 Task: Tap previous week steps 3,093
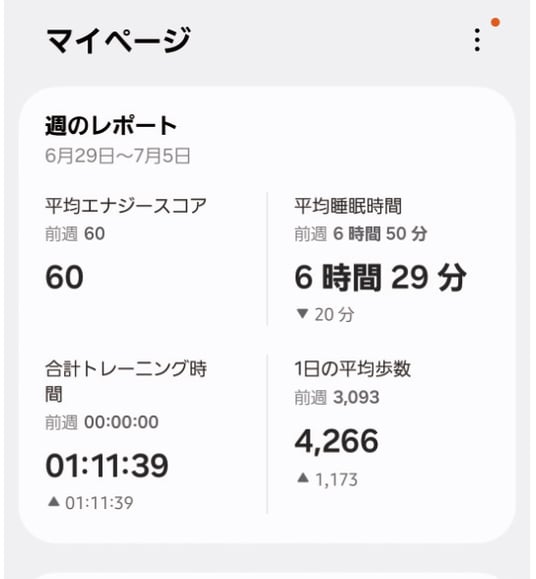coord(337,398)
